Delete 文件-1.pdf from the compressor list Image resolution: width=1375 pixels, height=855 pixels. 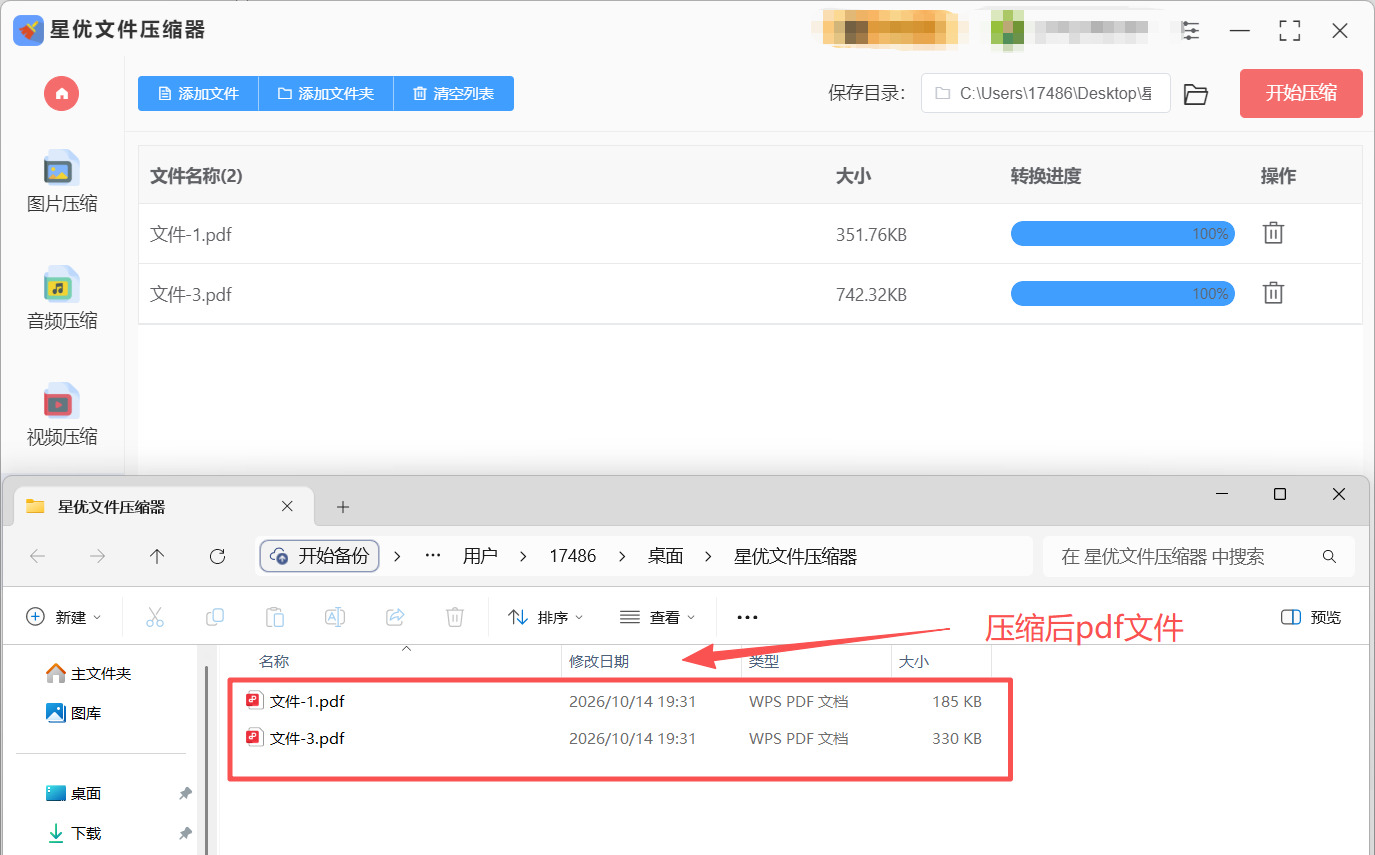pyautogui.click(x=1273, y=233)
